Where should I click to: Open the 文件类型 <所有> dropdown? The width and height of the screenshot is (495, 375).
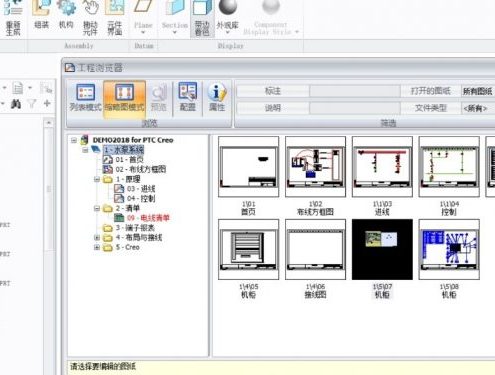tap(478, 108)
